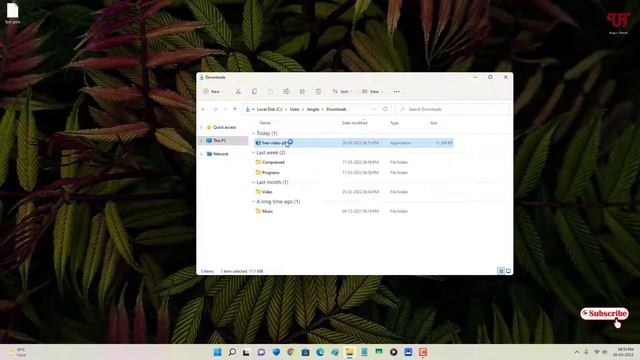Click the Cut scissors icon

pos(238,91)
